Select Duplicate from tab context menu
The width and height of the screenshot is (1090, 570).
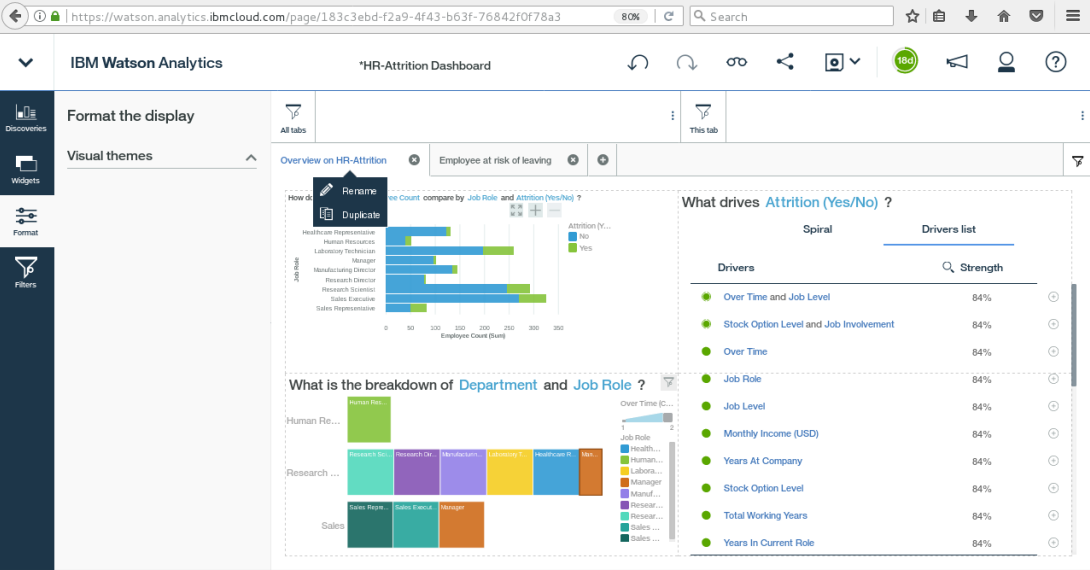click(x=350, y=215)
